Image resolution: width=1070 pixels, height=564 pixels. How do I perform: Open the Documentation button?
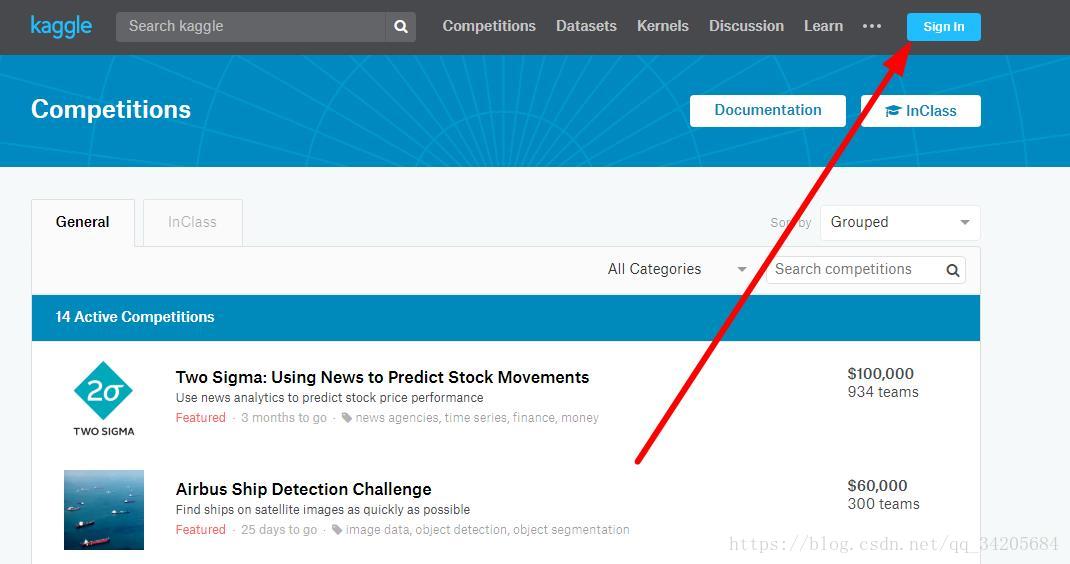click(x=768, y=111)
